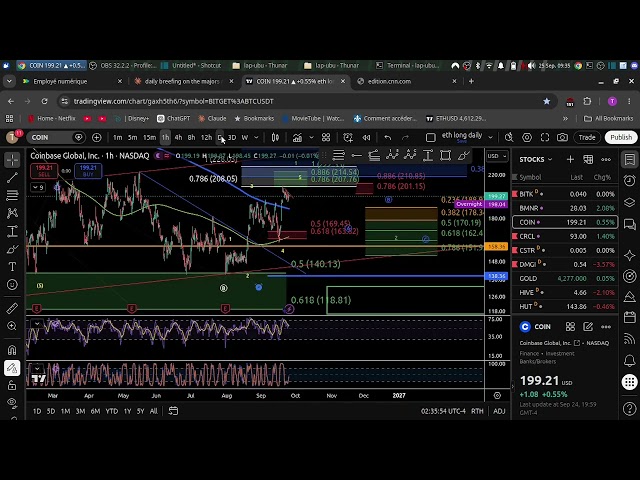Open the USD currency dropdown

coord(497,156)
